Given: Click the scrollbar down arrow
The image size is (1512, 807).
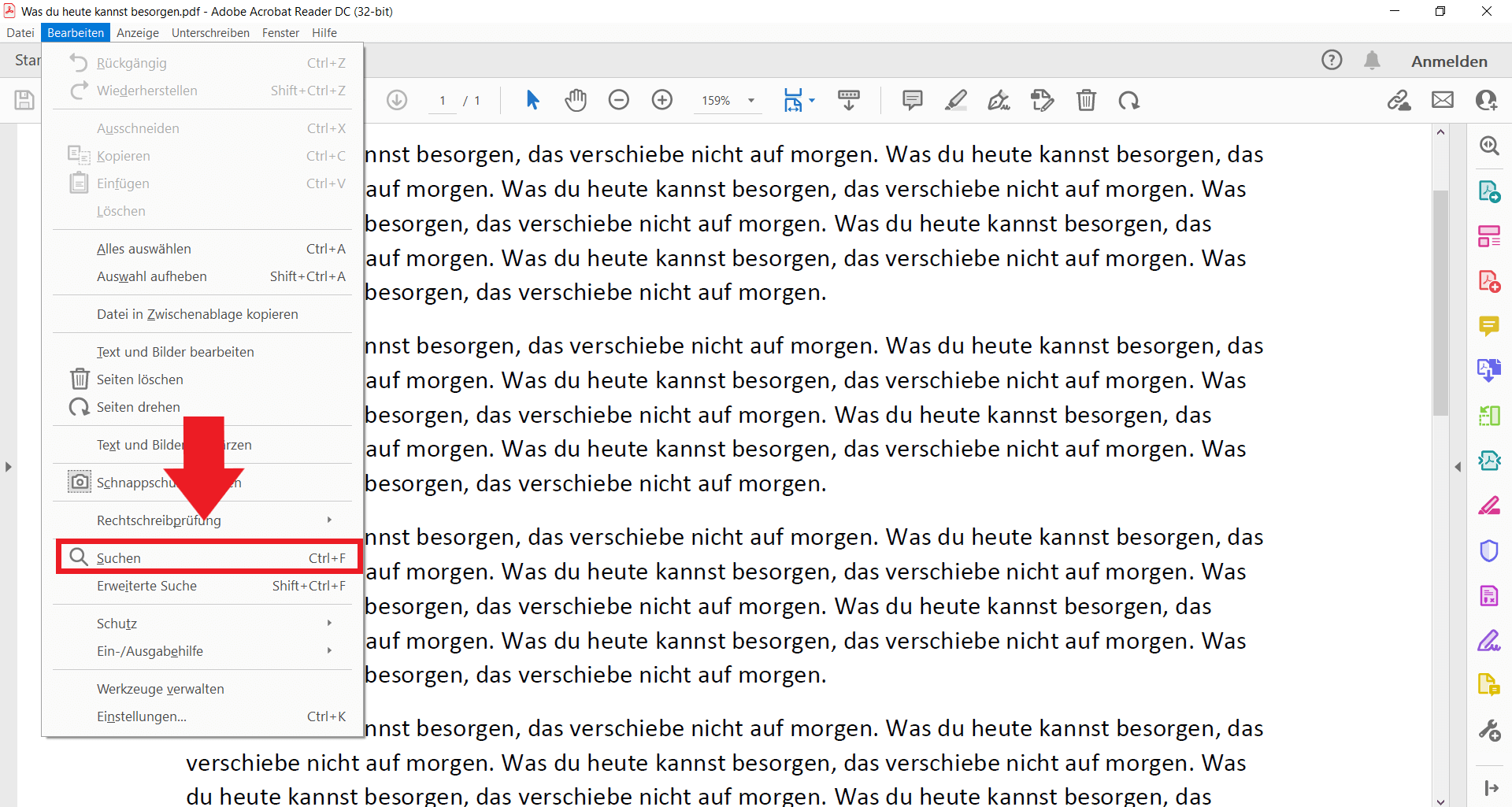Looking at the screenshot, I should point(1440,801).
